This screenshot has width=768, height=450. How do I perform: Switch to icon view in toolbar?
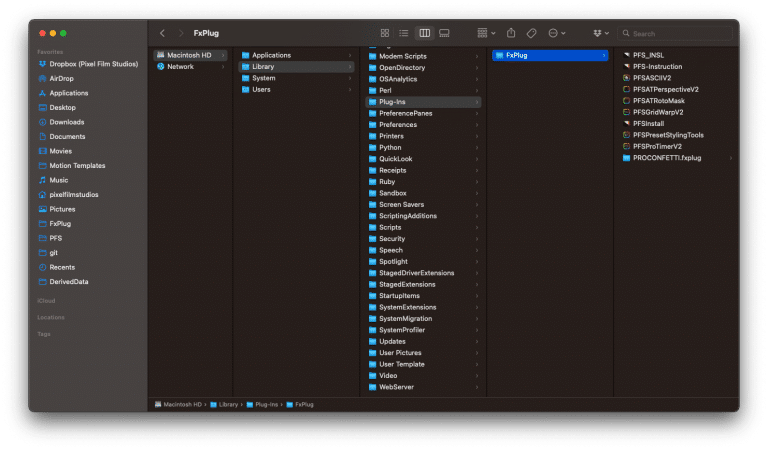pos(384,33)
